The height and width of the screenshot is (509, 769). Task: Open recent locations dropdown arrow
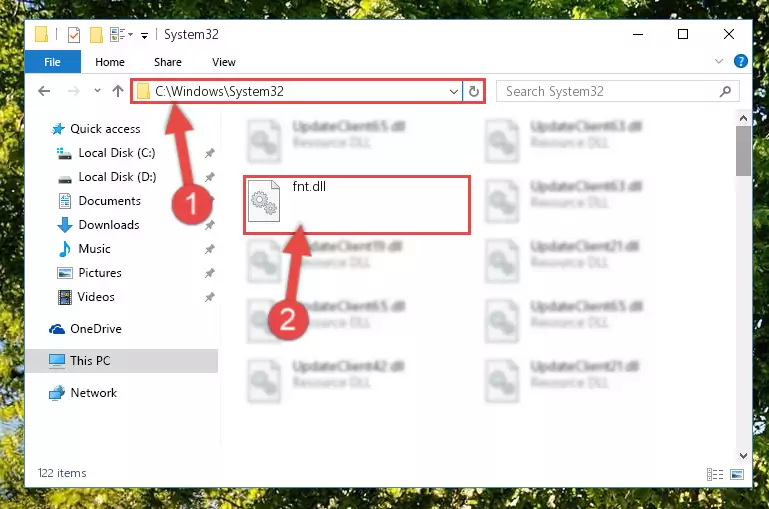(x=97, y=90)
